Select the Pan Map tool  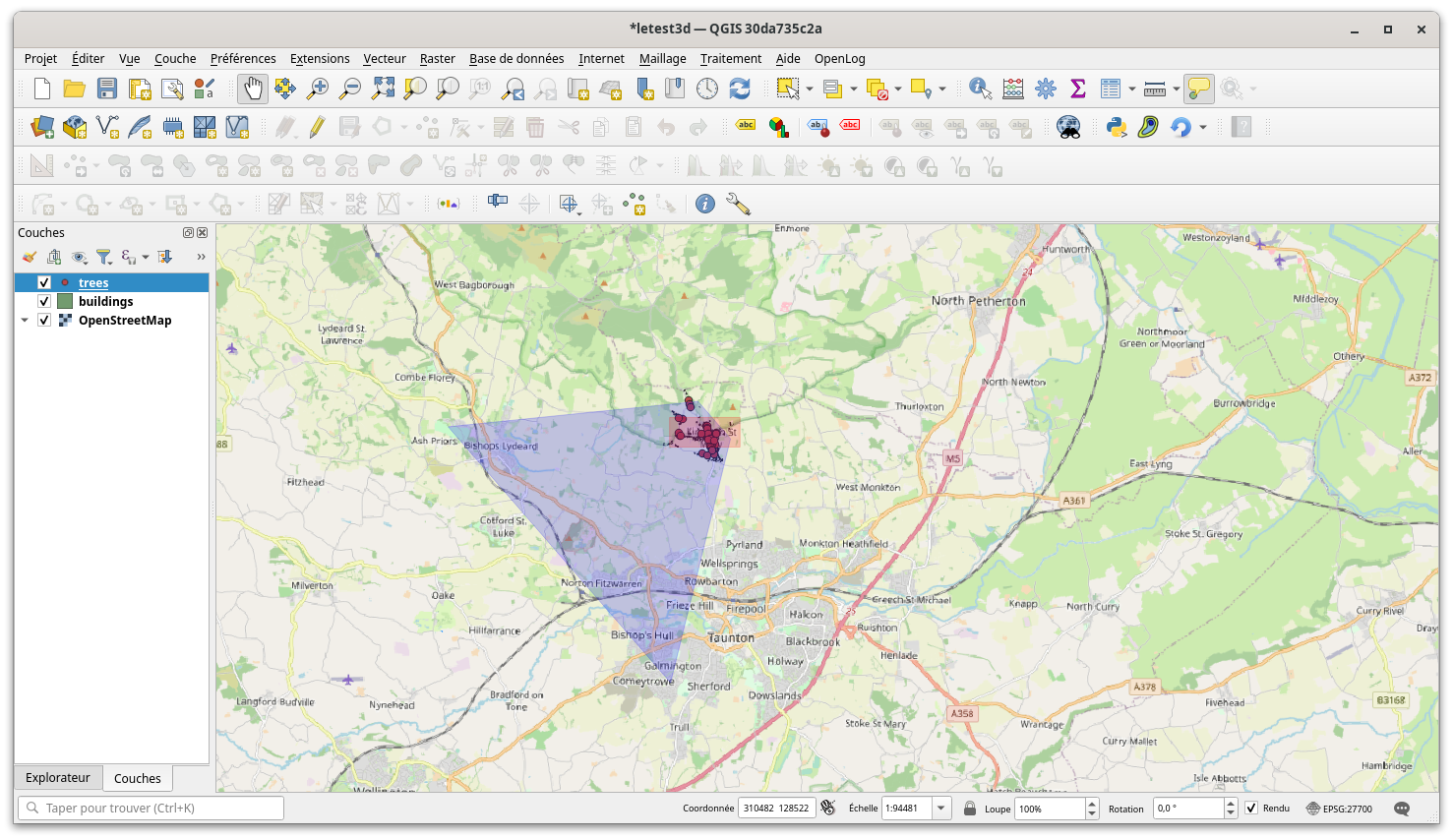[253, 89]
